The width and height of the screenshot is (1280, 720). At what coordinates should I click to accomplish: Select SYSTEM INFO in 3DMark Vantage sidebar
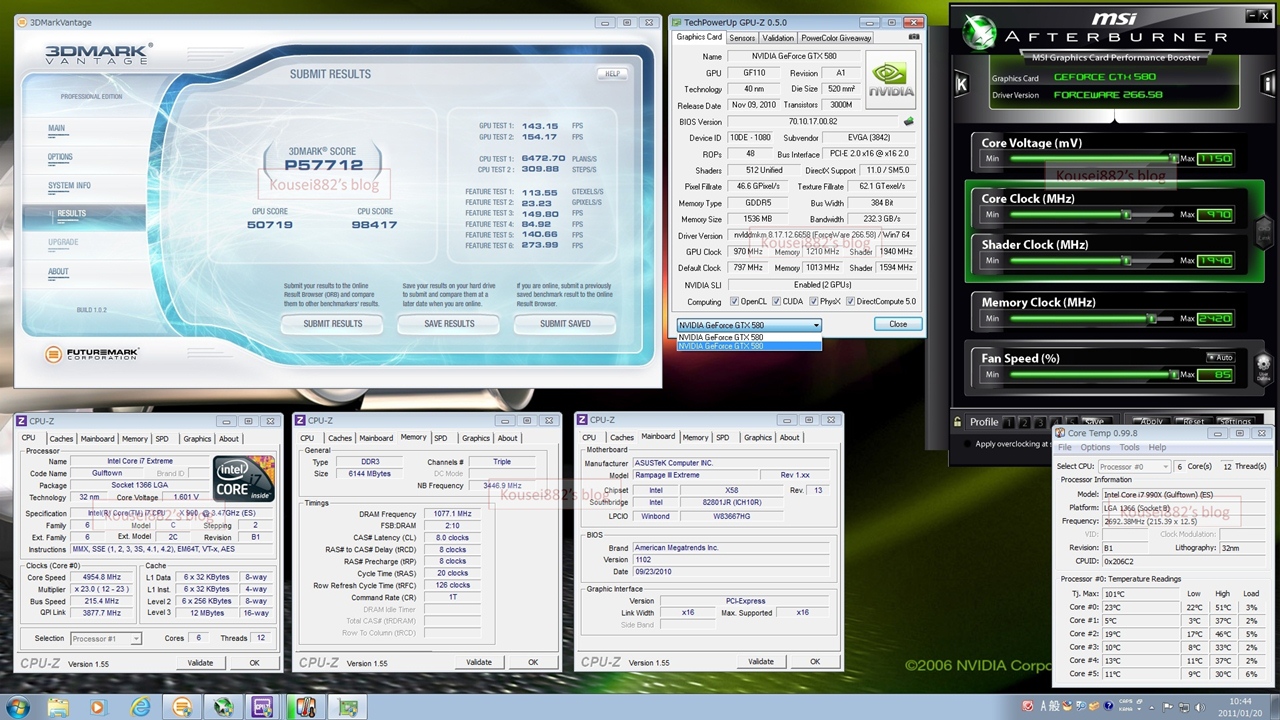[69, 185]
